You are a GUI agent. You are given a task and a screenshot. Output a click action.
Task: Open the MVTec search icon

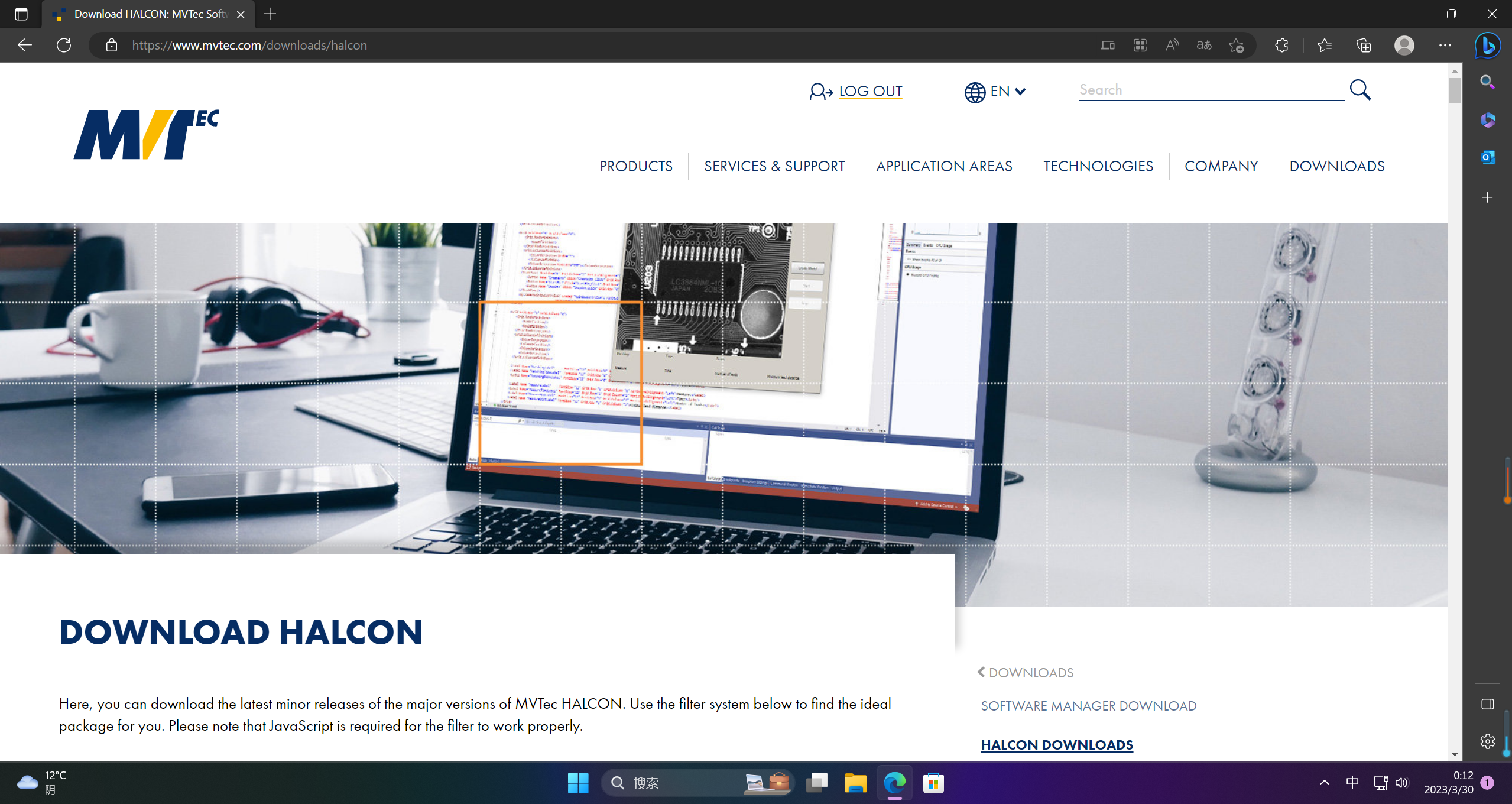point(1361,90)
